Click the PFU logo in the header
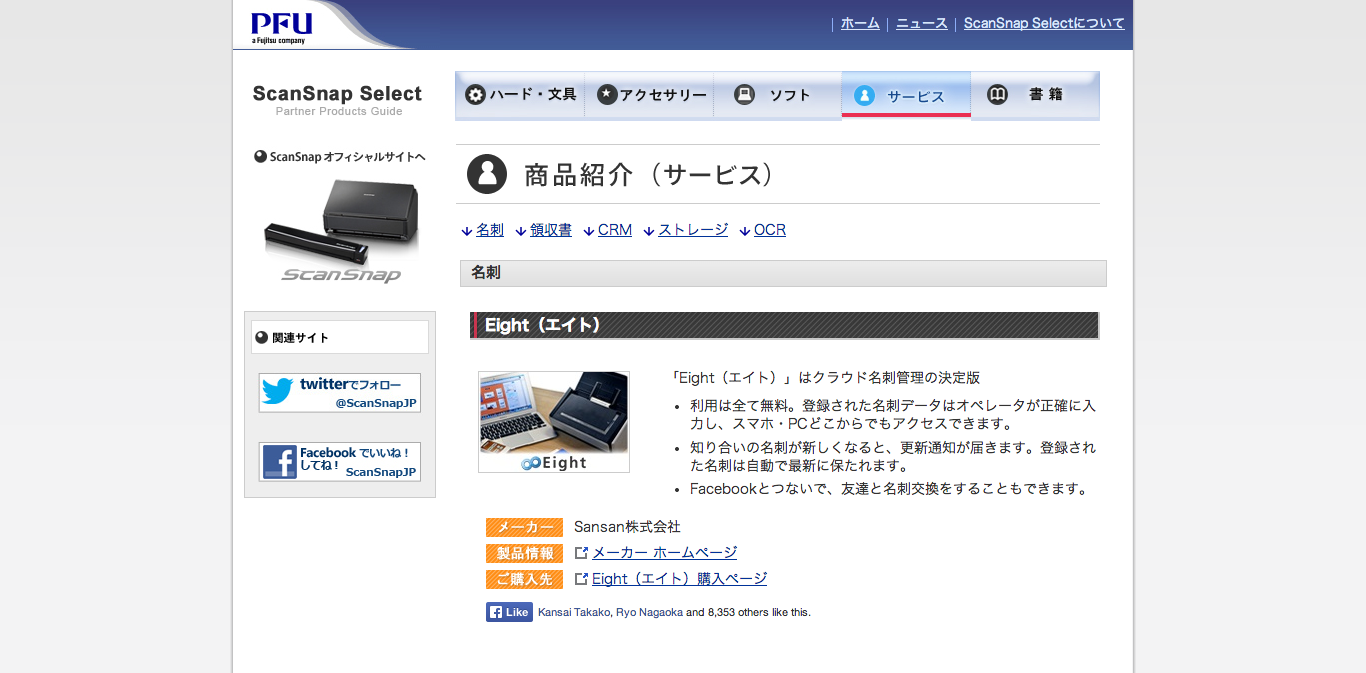 pos(281,26)
